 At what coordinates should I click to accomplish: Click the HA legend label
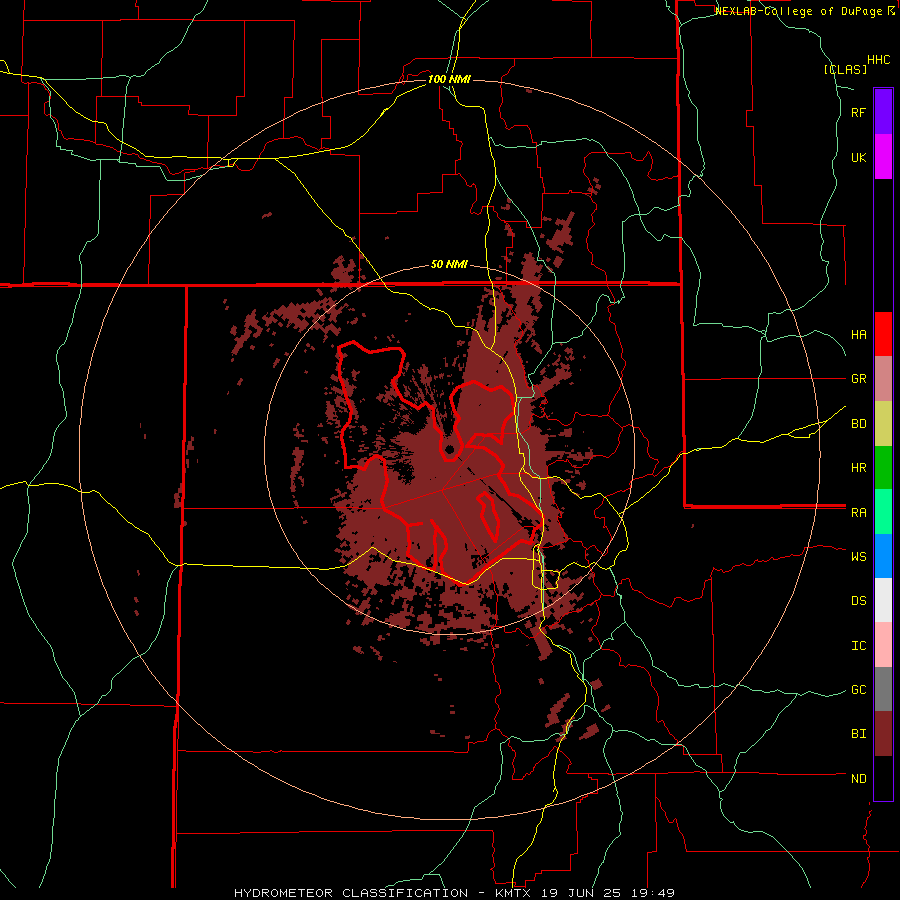858,335
